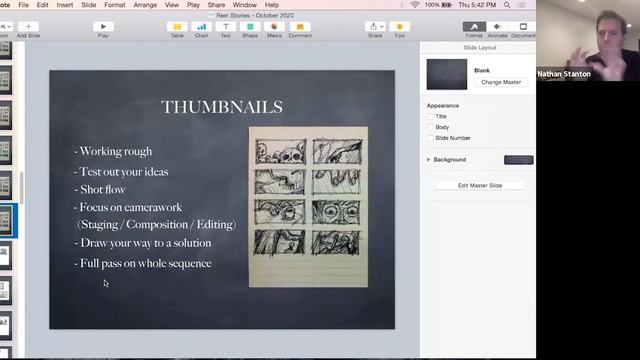Open Notification Center menu bar icon
Screen dimensions: 640x360
click(522, 5)
